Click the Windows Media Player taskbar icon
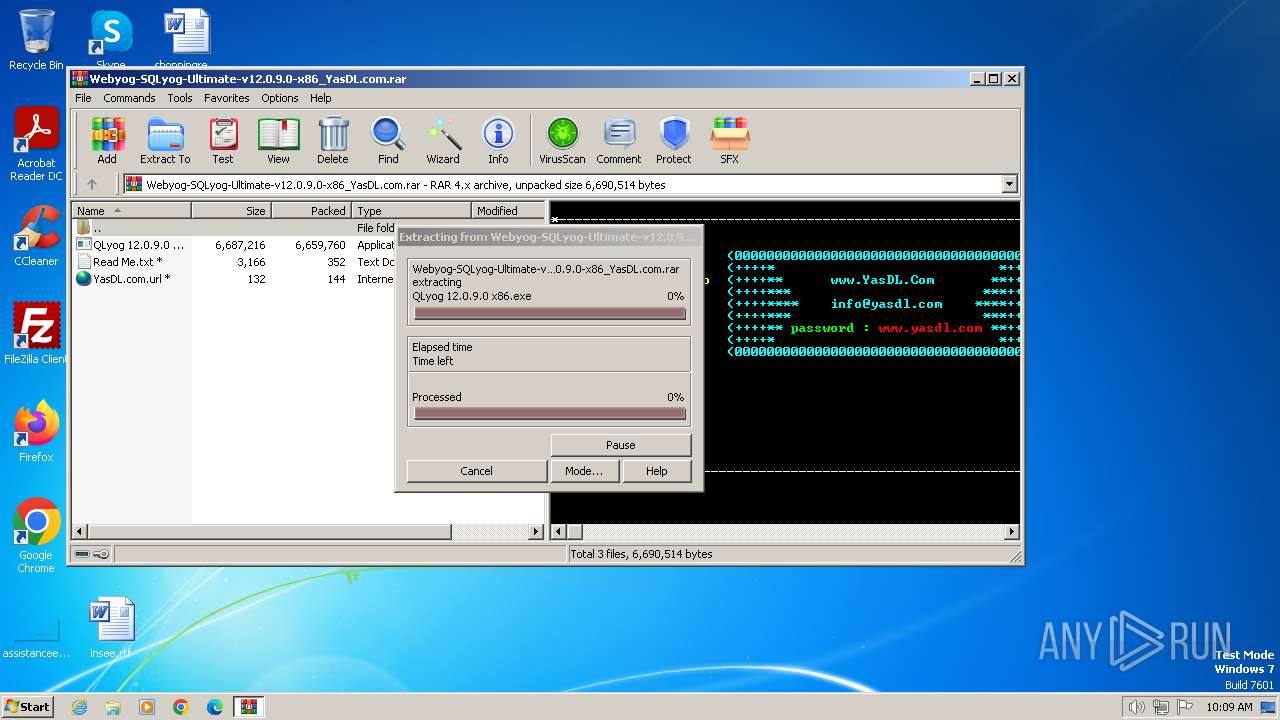This screenshot has height=720, width=1280. pyautogui.click(x=147, y=707)
